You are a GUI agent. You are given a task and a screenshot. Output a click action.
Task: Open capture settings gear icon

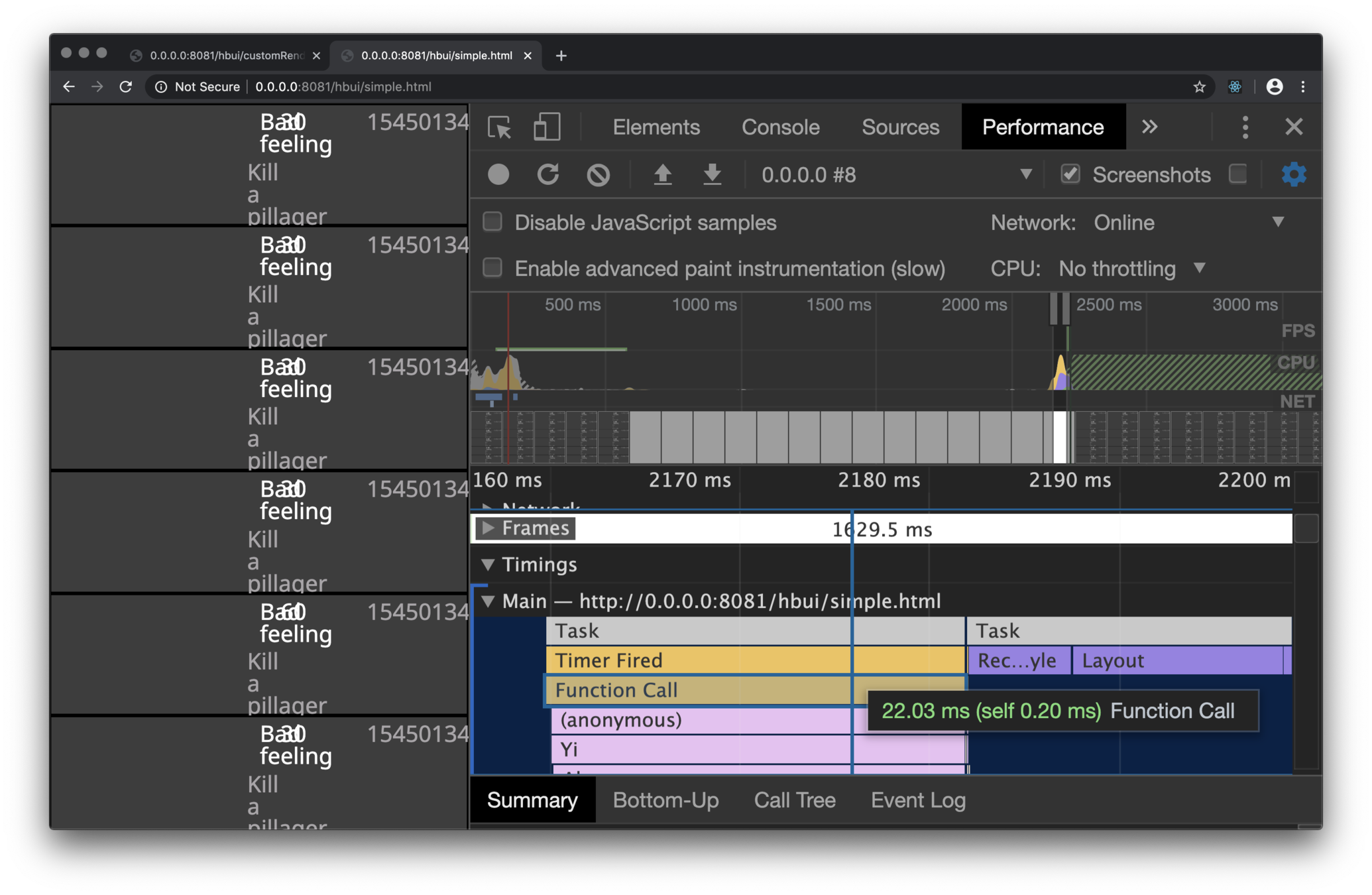pyautogui.click(x=1293, y=175)
